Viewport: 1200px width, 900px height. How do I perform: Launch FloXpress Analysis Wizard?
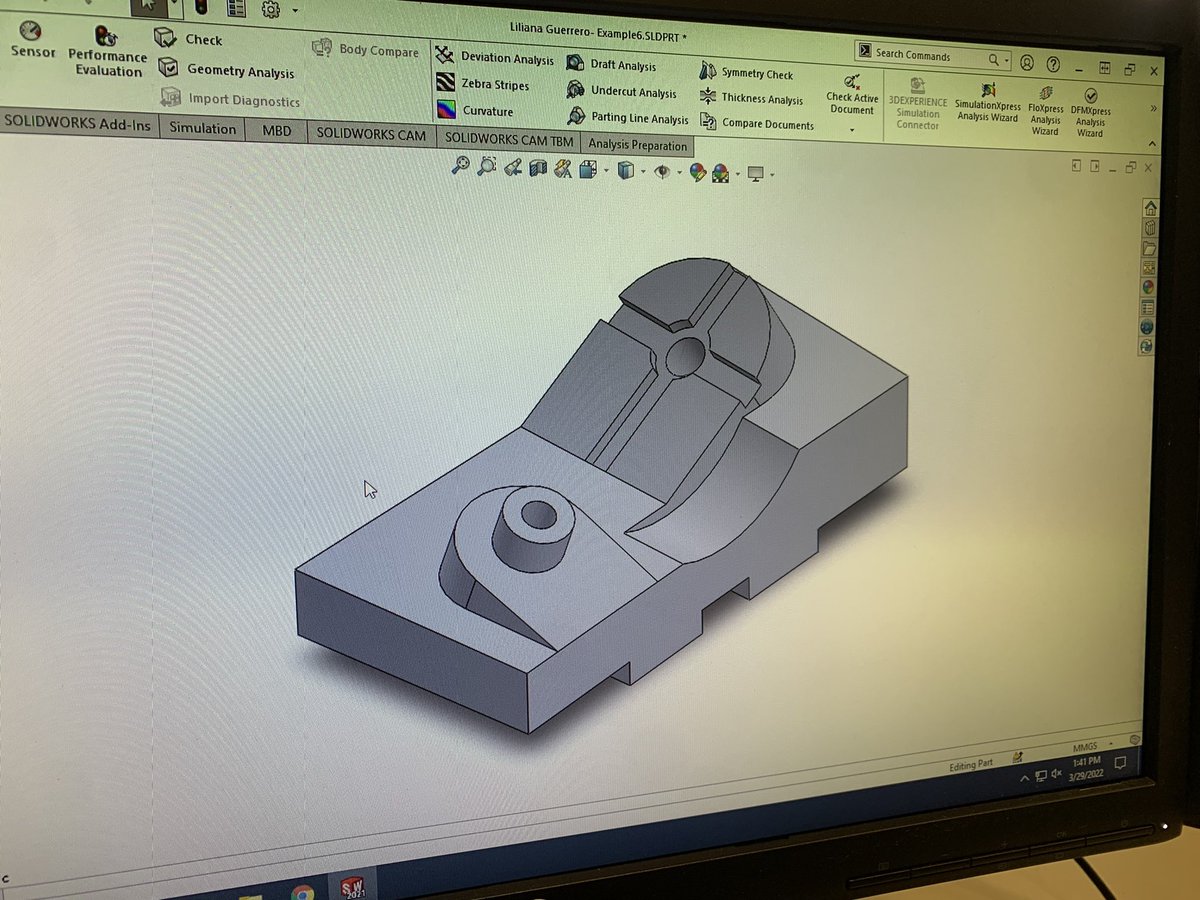click(x=1045, y=110)
